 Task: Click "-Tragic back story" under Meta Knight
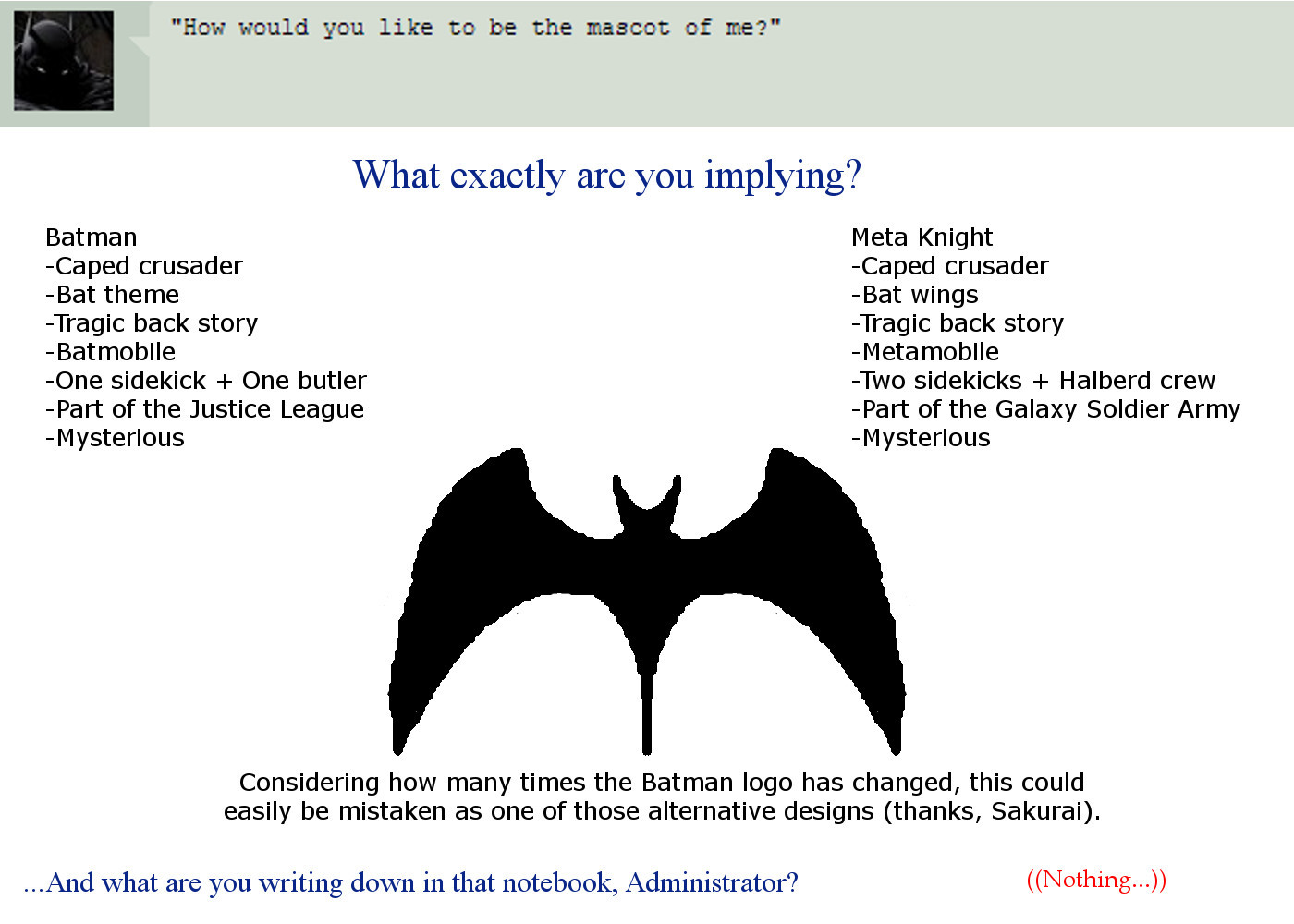pyautogui.click(x=958, y=323)
